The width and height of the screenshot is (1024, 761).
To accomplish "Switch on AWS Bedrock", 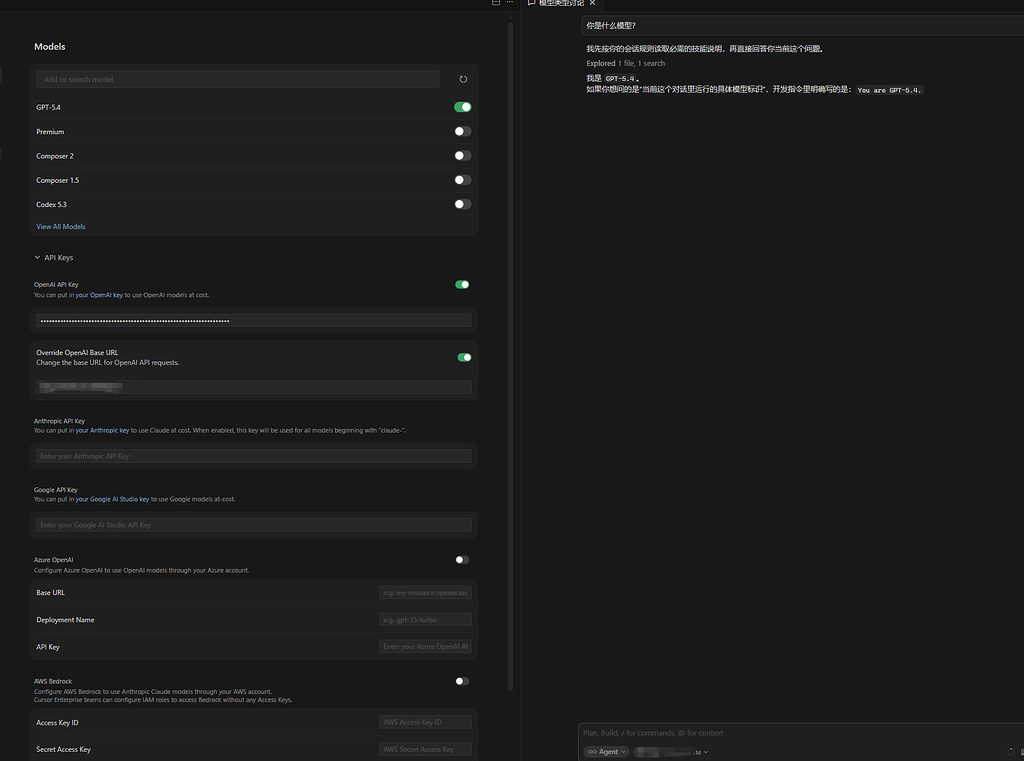I will (462, 681).
